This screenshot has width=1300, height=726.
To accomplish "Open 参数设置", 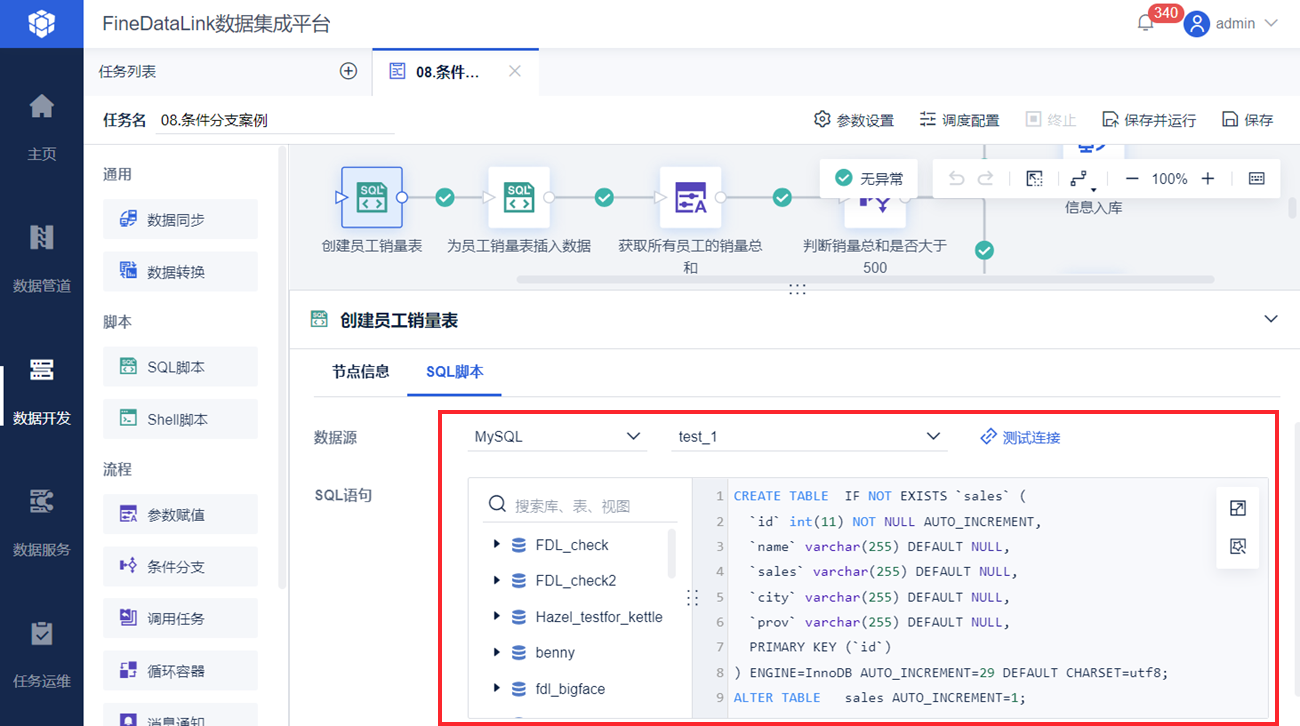I will tap(854, 120).
